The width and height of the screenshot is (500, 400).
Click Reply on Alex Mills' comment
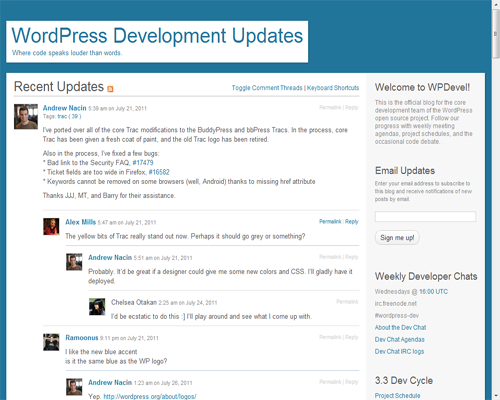[x=352, y=221]
